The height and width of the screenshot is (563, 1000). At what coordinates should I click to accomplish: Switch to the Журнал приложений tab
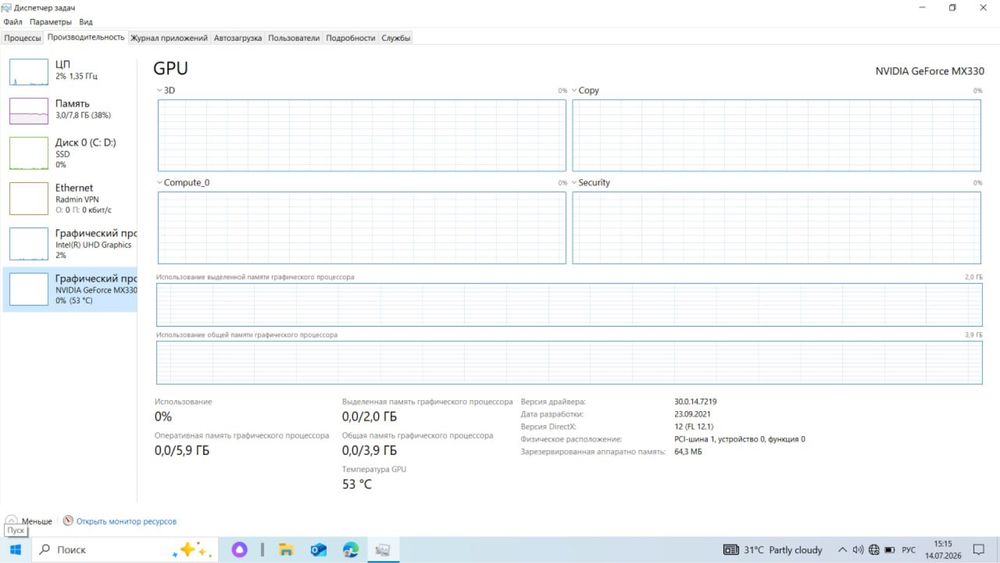tap(169, 38)
